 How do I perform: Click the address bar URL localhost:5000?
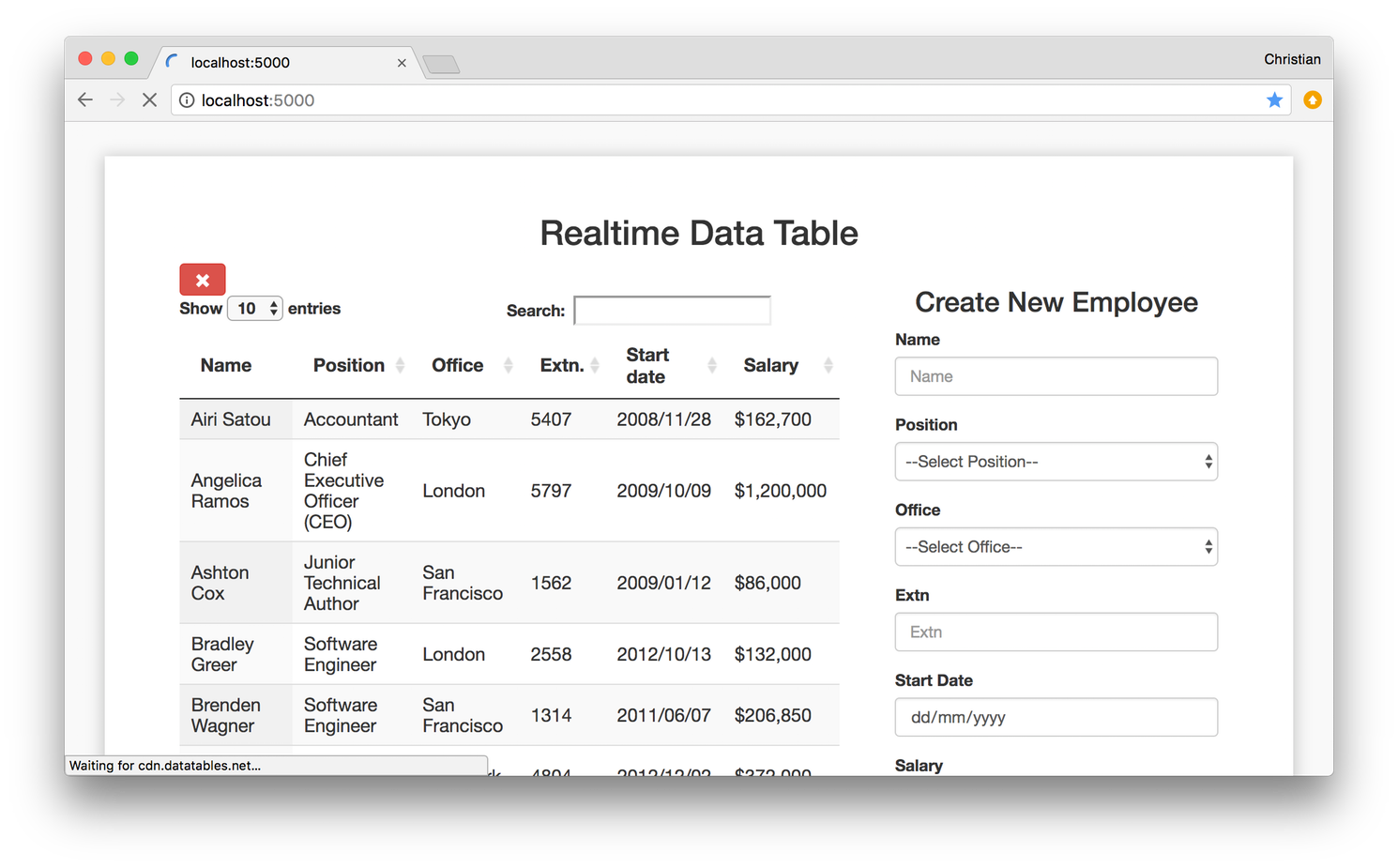point(258,100)
